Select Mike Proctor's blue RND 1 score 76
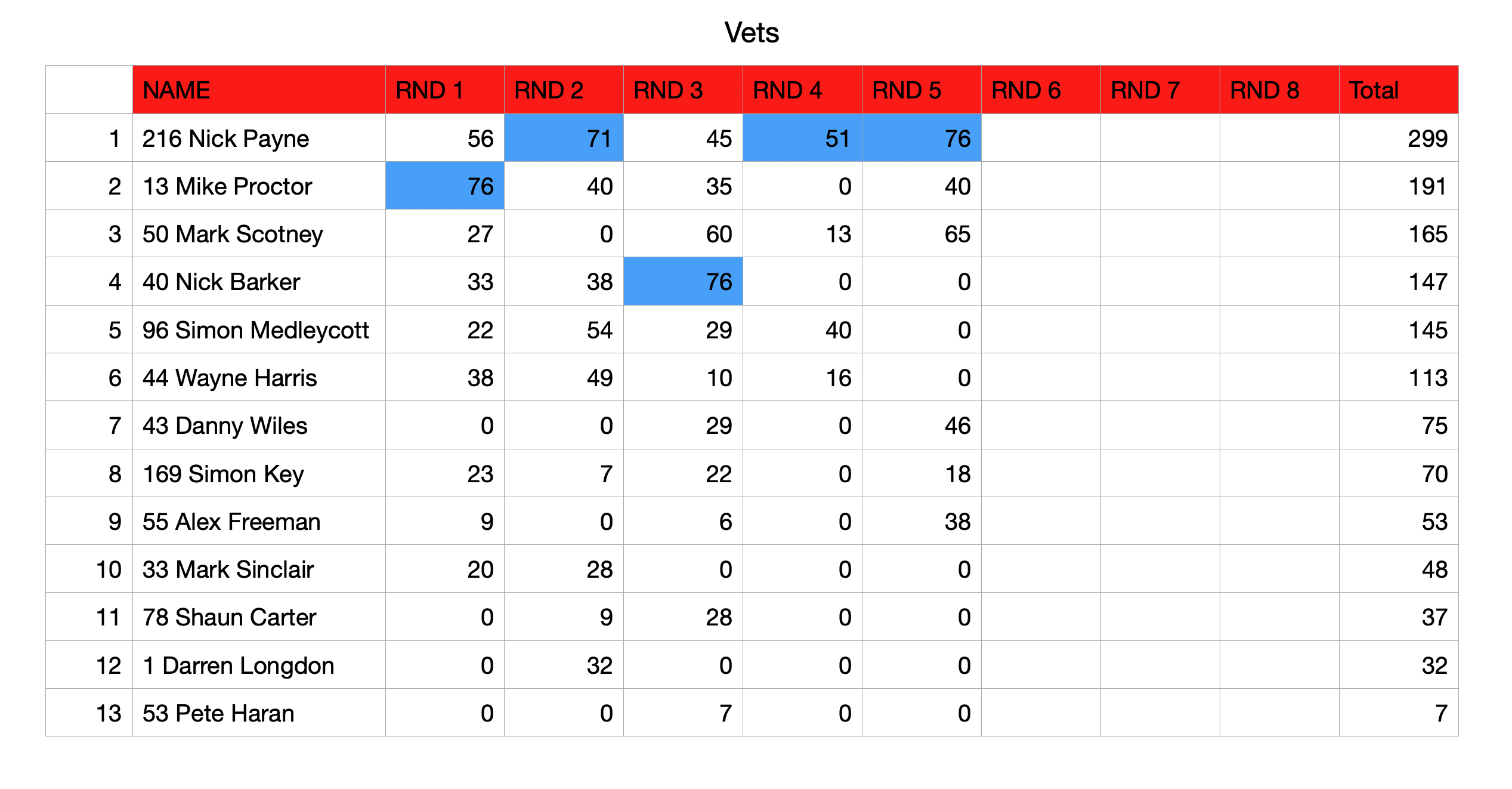The height and width of the screenshot is (789, 1512). point(445,186)
